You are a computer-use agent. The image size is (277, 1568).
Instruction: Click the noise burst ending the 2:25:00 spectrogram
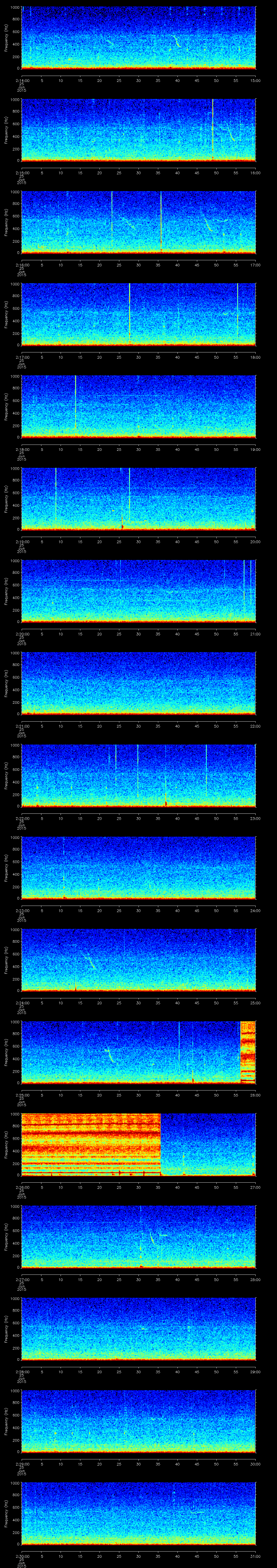point(248,1052)
